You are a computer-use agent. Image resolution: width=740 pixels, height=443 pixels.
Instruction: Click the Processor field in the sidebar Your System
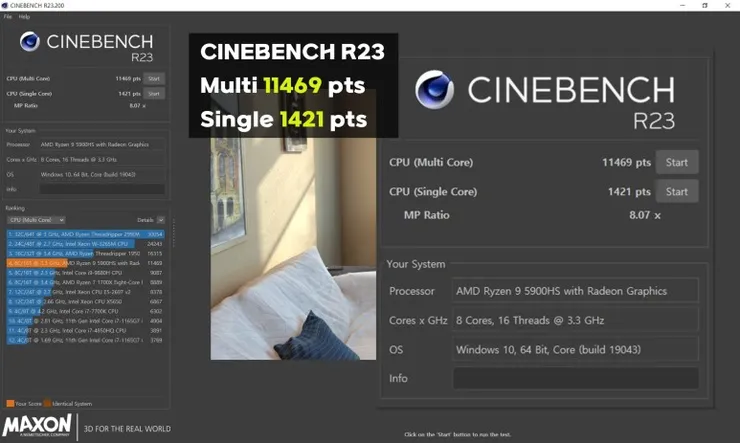tap(102, 145)
